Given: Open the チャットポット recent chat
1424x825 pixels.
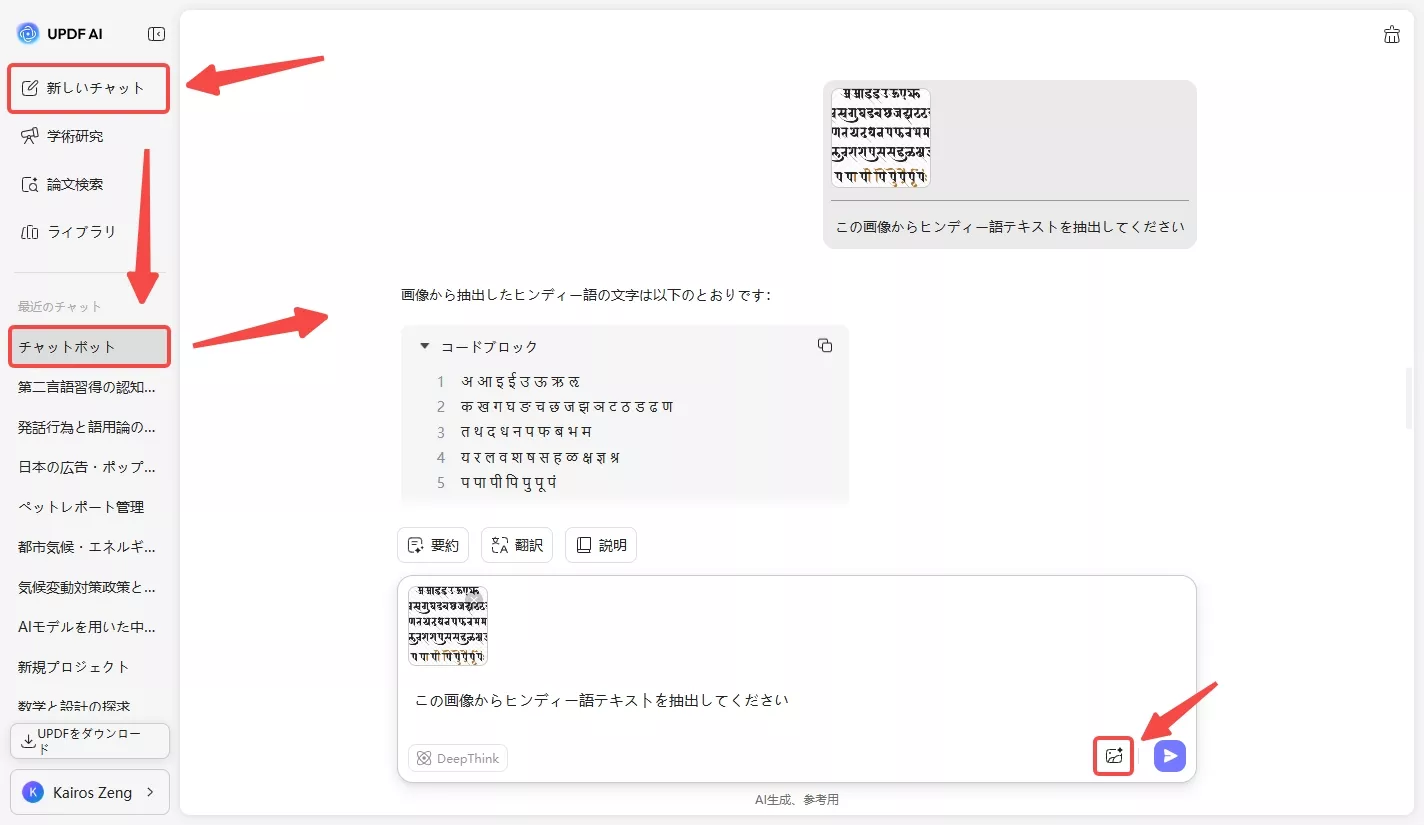Looking at the screenshot, I should (x=88, y=346).
